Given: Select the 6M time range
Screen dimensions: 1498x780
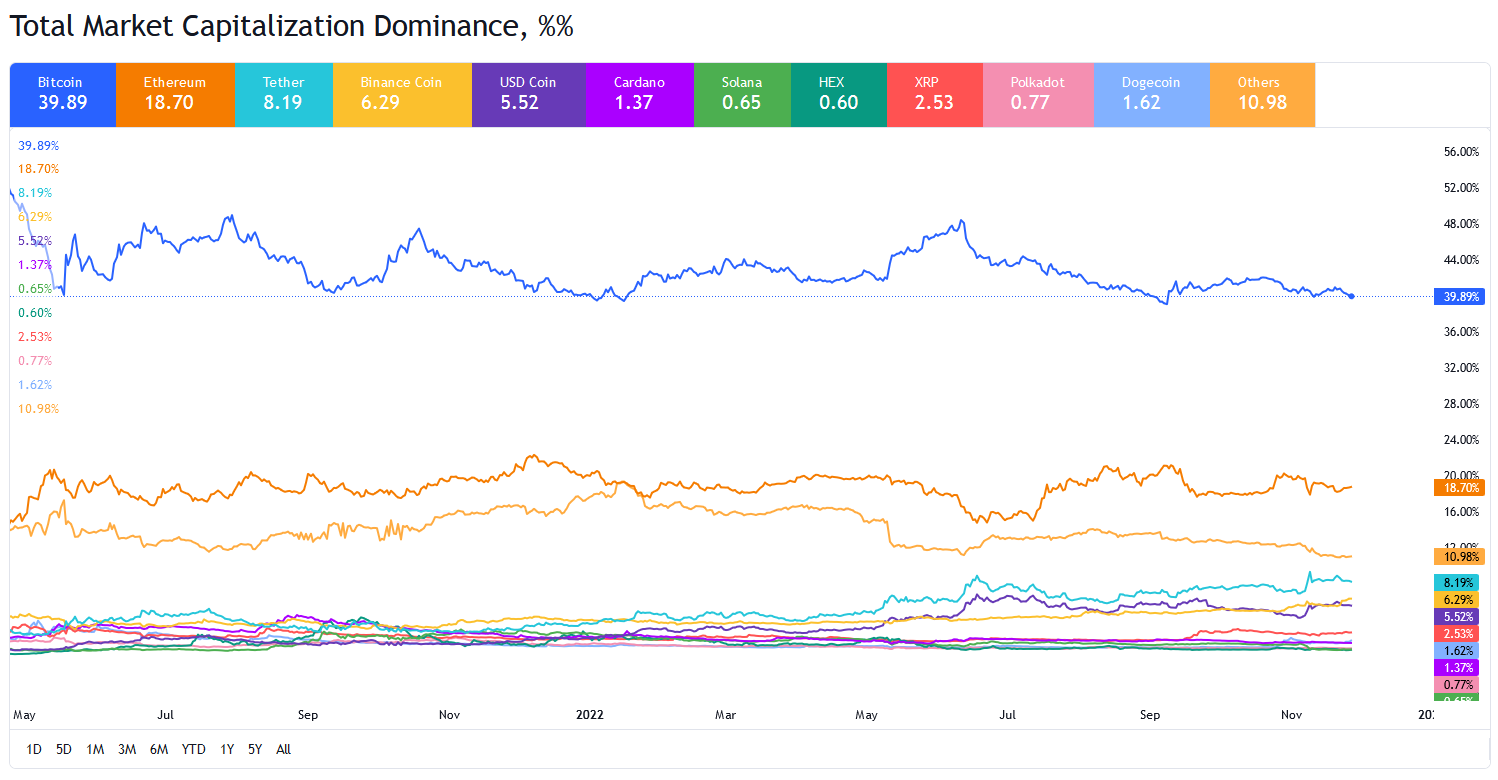Looking at the screenshot, I should [158, 749].
